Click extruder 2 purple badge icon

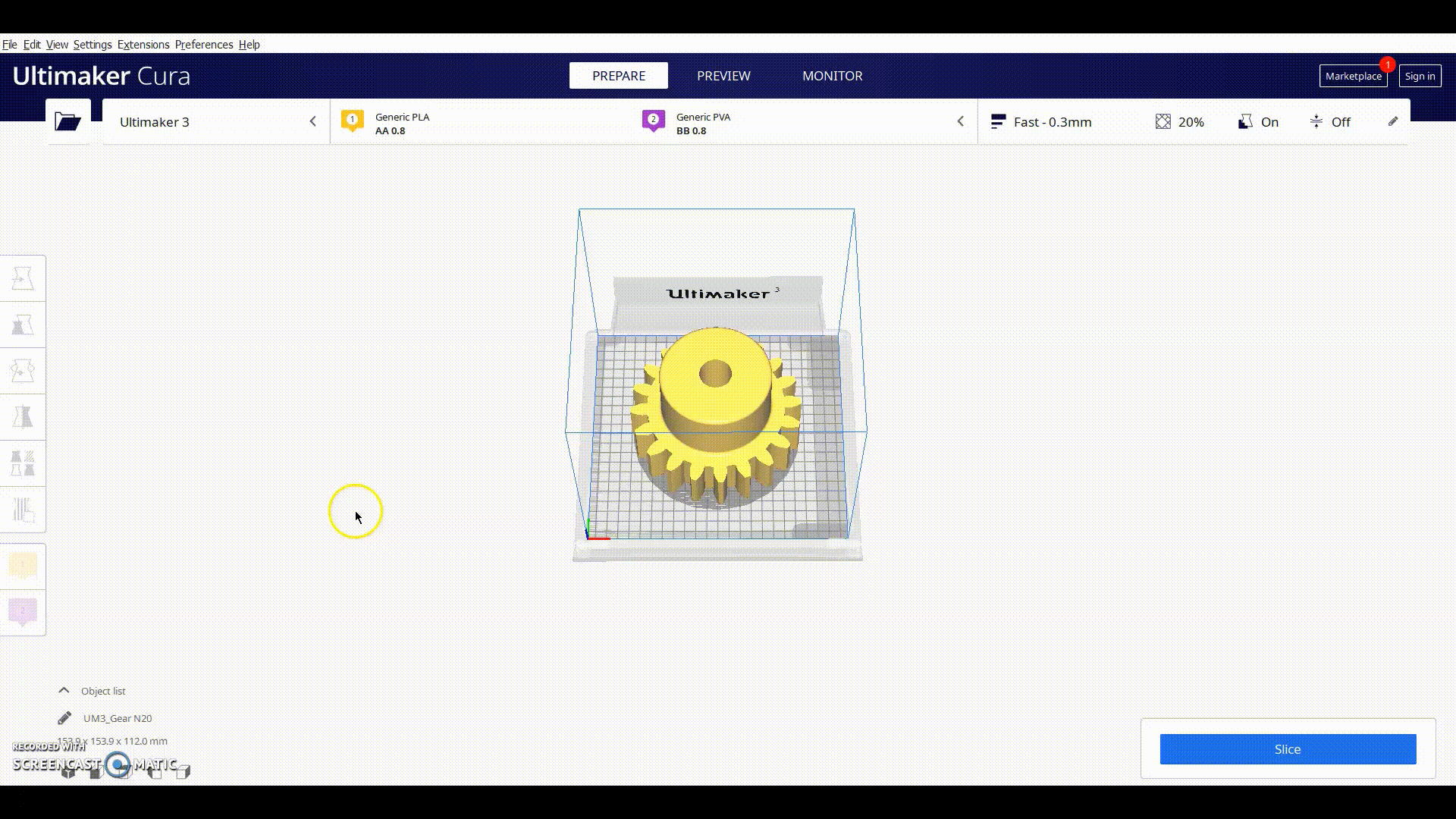click(x=653, y=121)
